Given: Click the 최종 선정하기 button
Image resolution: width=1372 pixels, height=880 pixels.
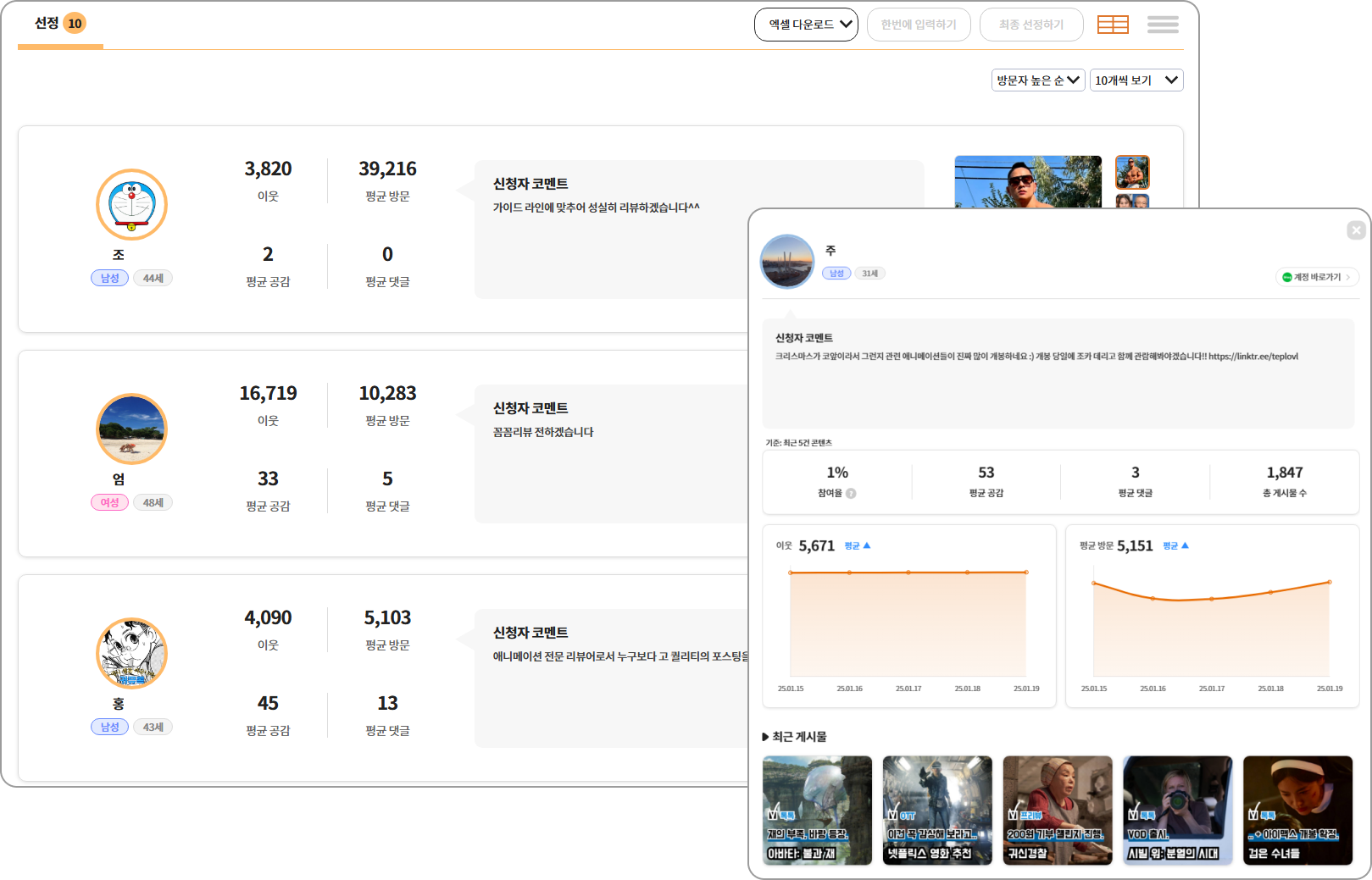Looking at the screenshot, I should (1030, 25).
